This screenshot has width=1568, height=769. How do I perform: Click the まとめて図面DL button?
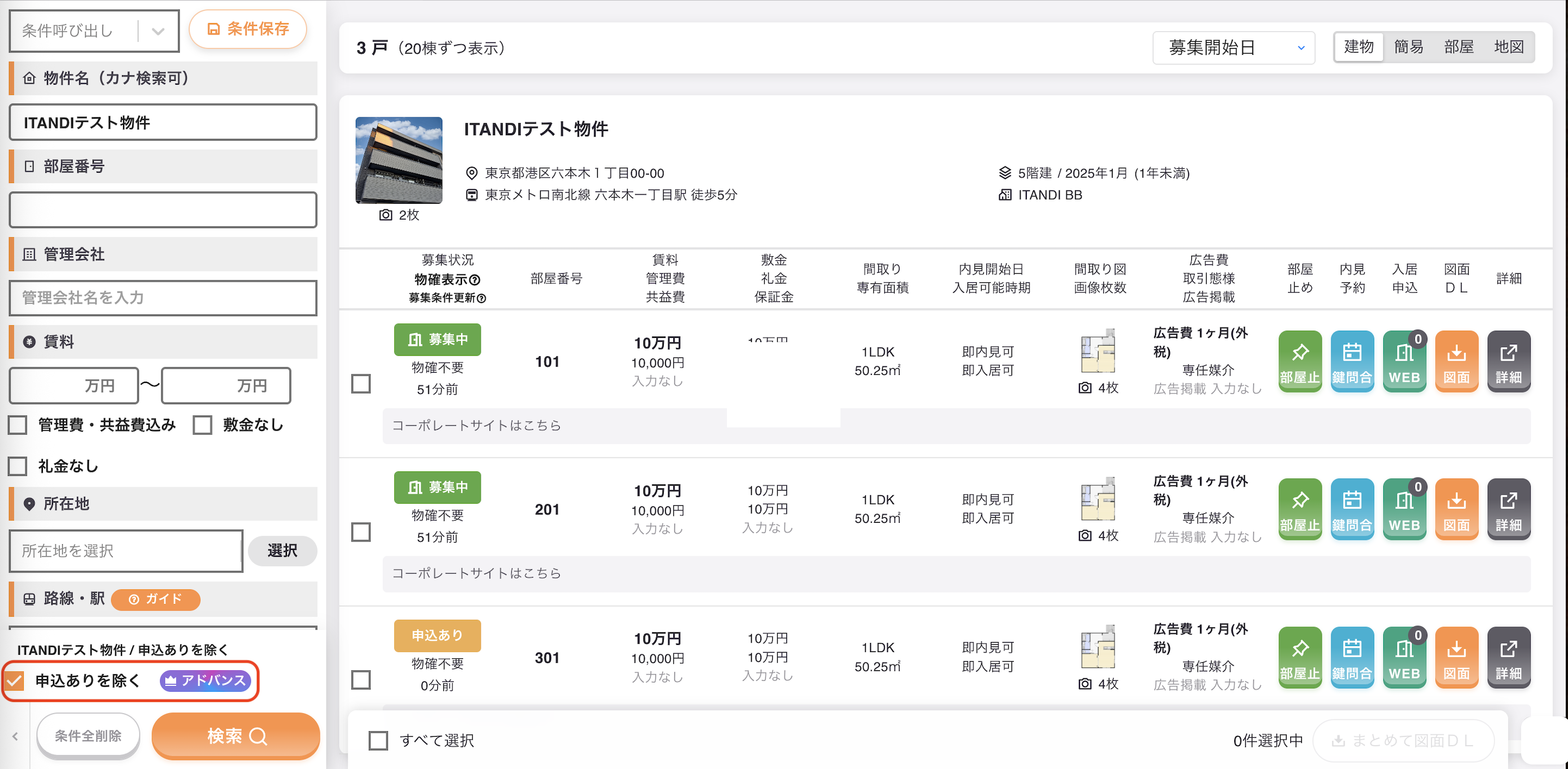coord(1403,740)
